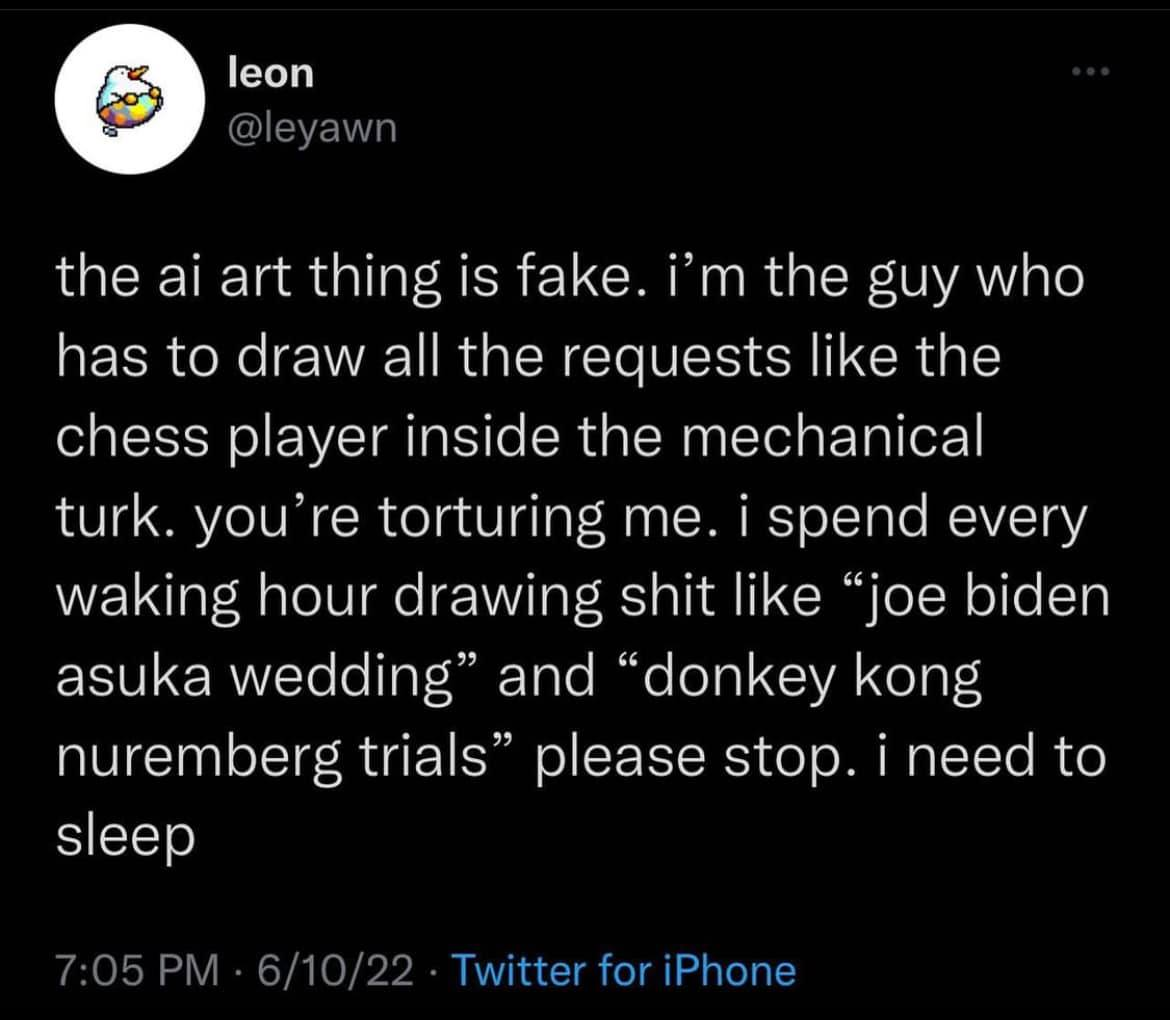The image size is (1170, 1020).
Task: Open leon's bird profile picture
Action: [x=130, y=98]
